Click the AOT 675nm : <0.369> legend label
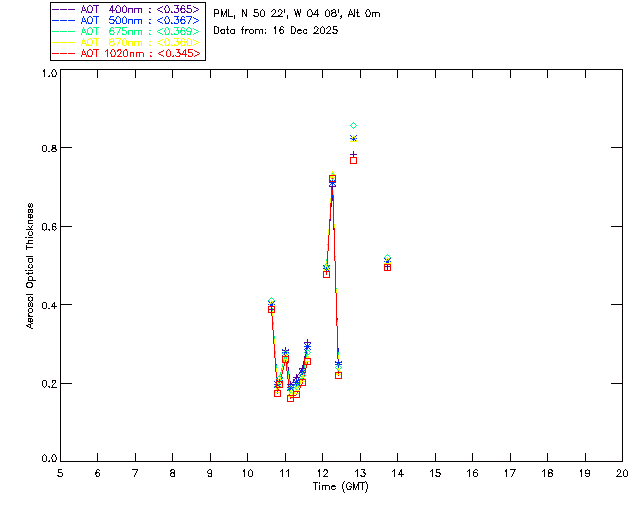640x512 pixels. (x=140, y=31)
